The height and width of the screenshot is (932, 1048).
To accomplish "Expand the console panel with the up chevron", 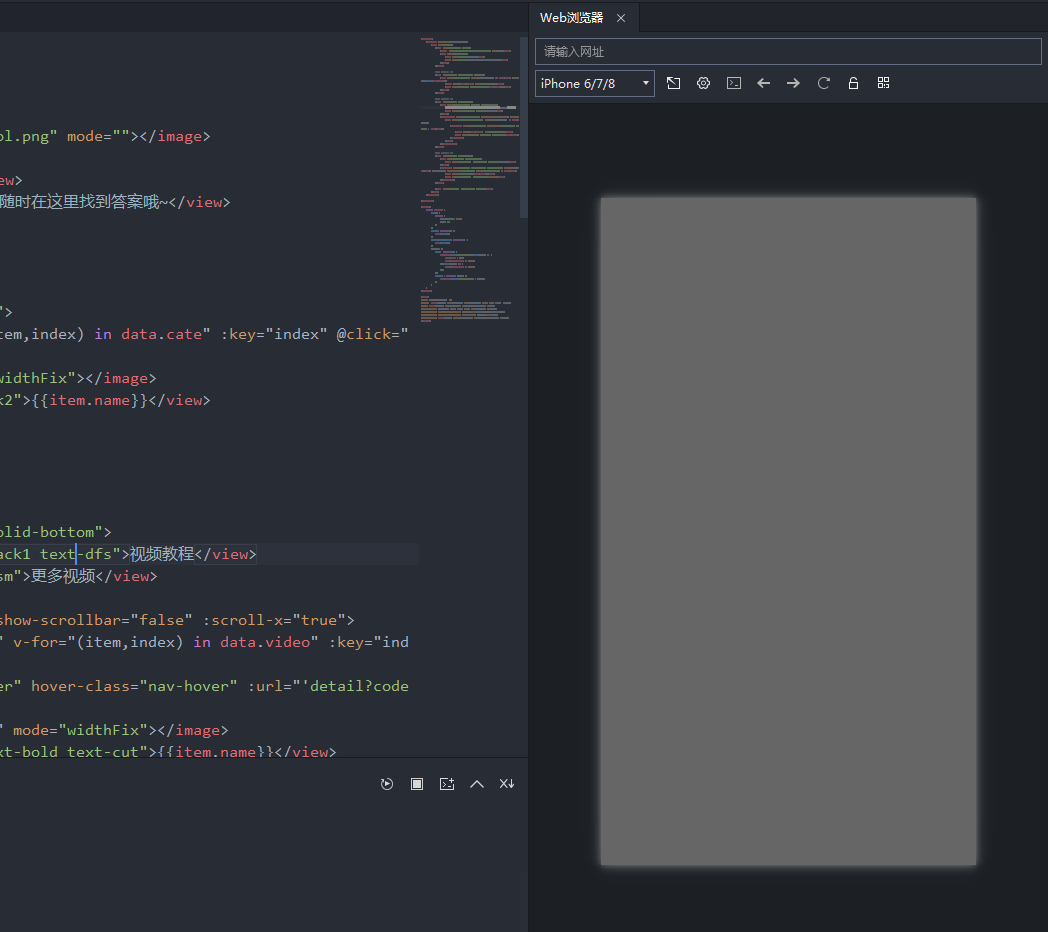I will (x=477, y=784).
